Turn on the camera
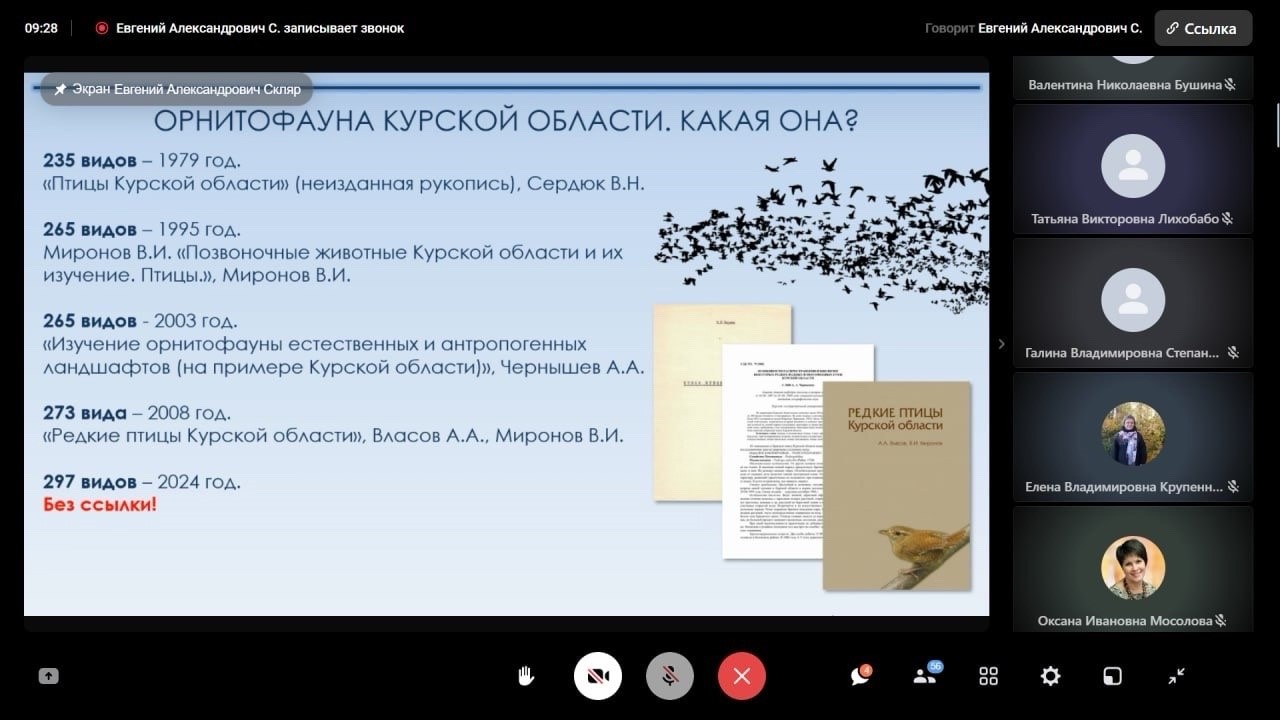The image size is (1280, 720). coord(598,676)
